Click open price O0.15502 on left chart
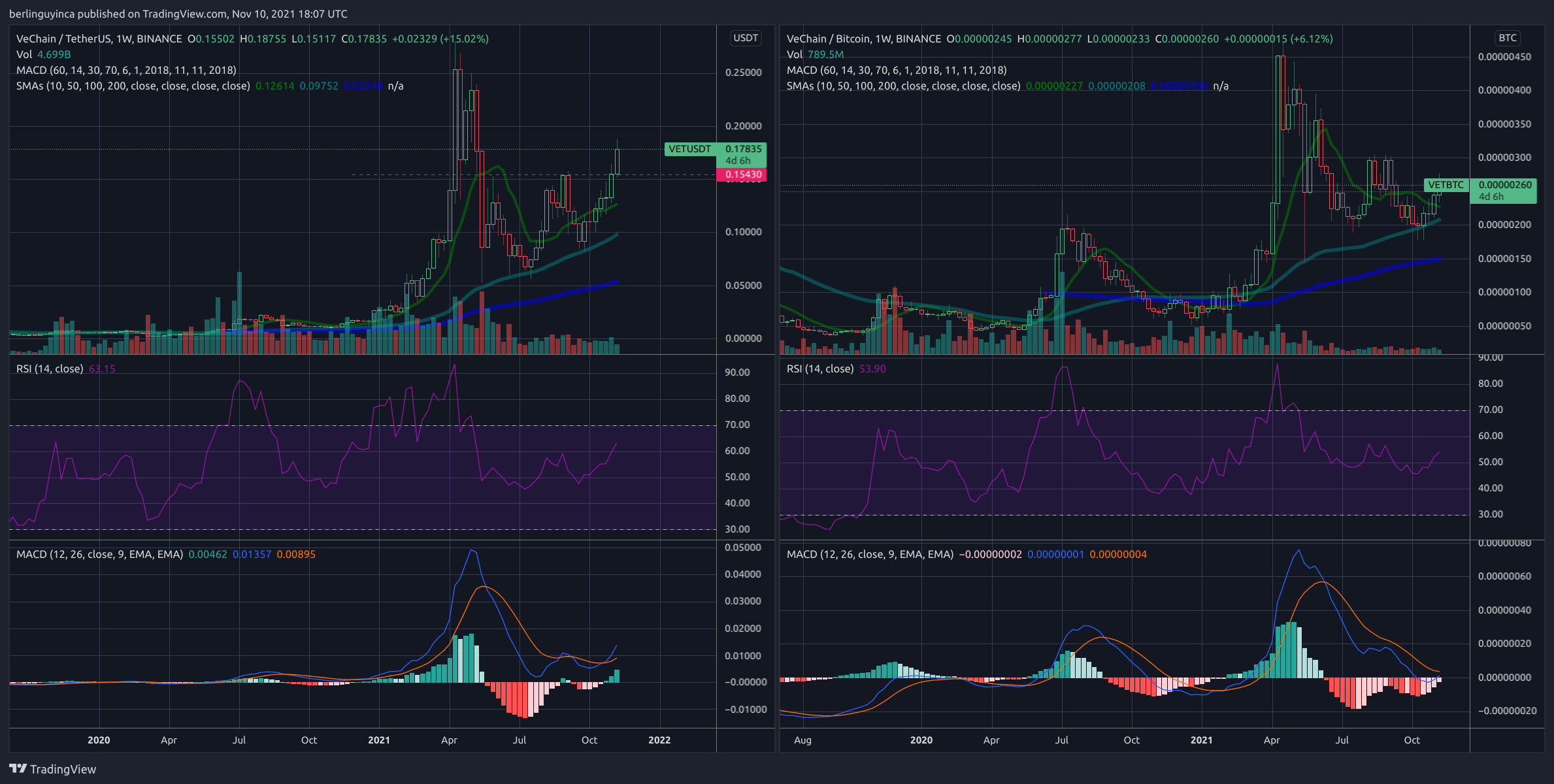This screenshot has height=784, width=1554. (211, 39)
